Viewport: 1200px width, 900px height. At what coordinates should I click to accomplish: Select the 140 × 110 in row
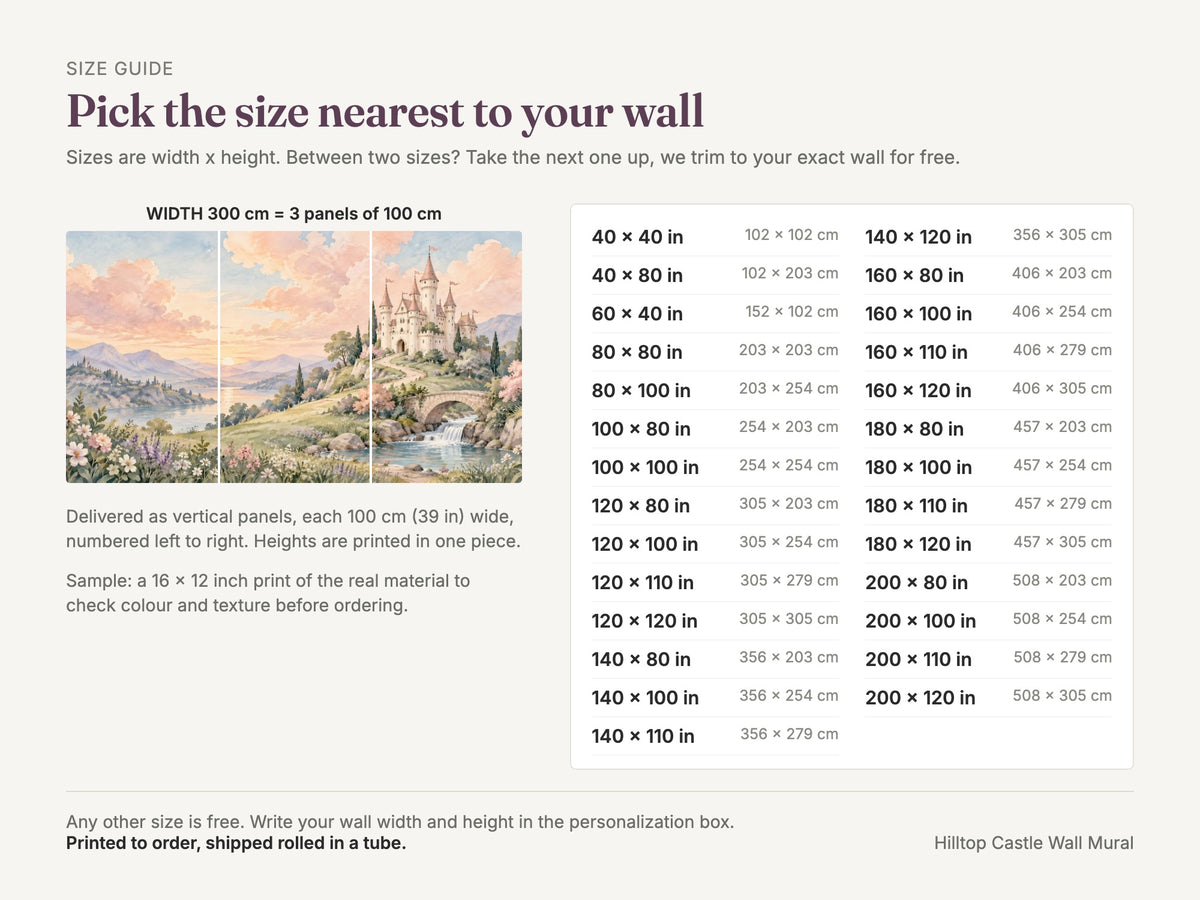[x=715, y=736]
